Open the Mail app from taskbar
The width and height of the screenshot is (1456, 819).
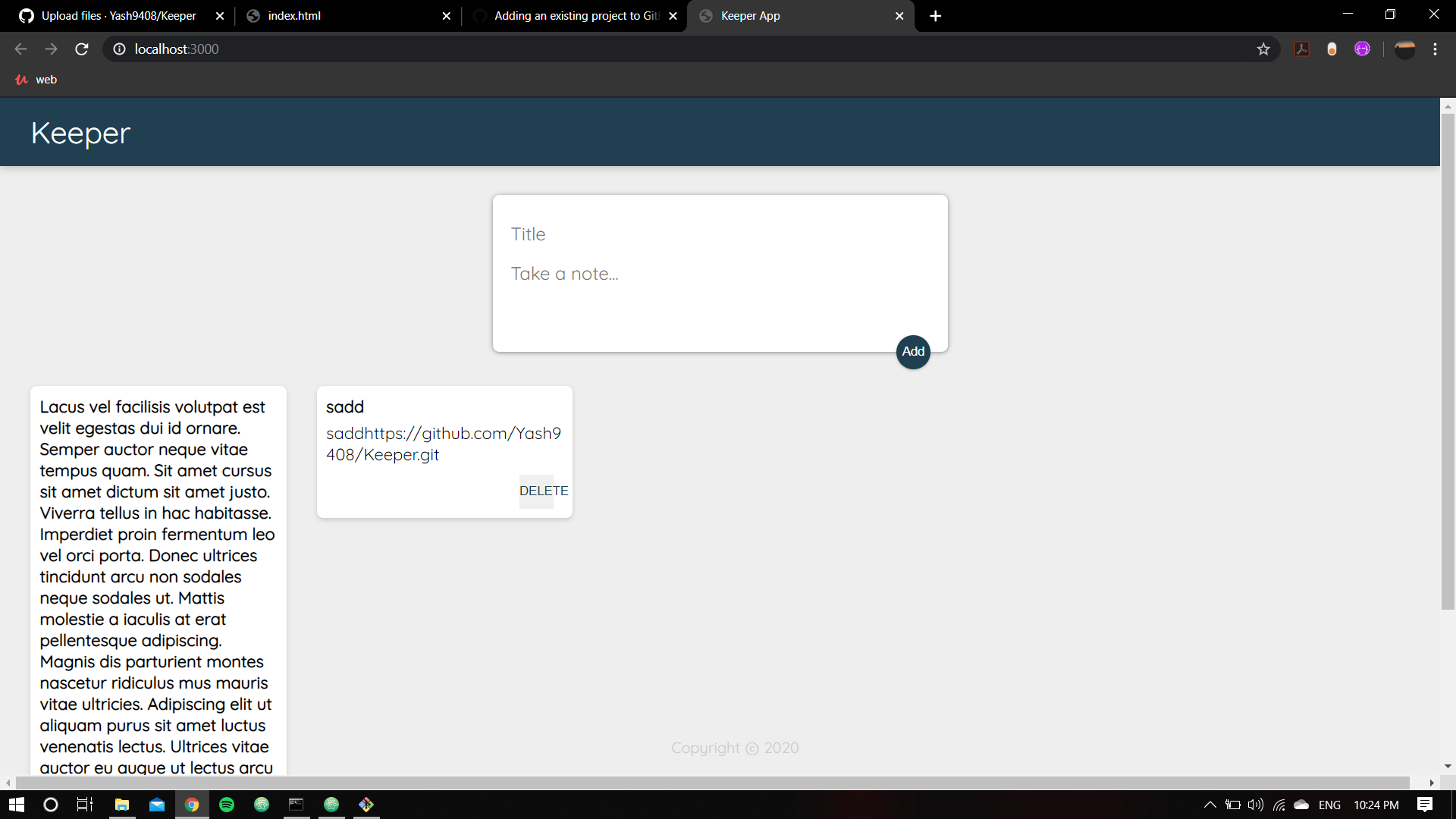(157, 805)
